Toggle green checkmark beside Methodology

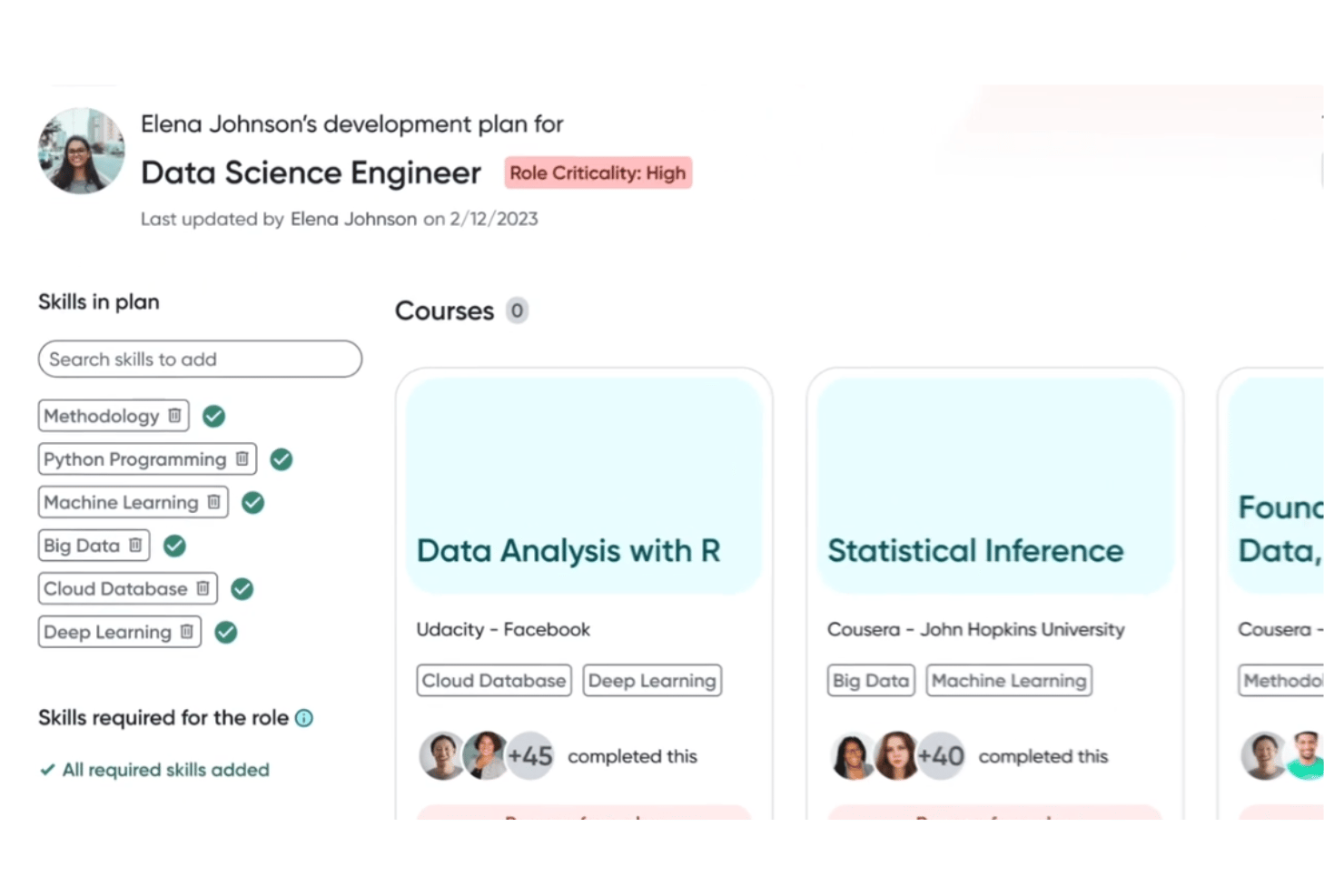point(213,416)
